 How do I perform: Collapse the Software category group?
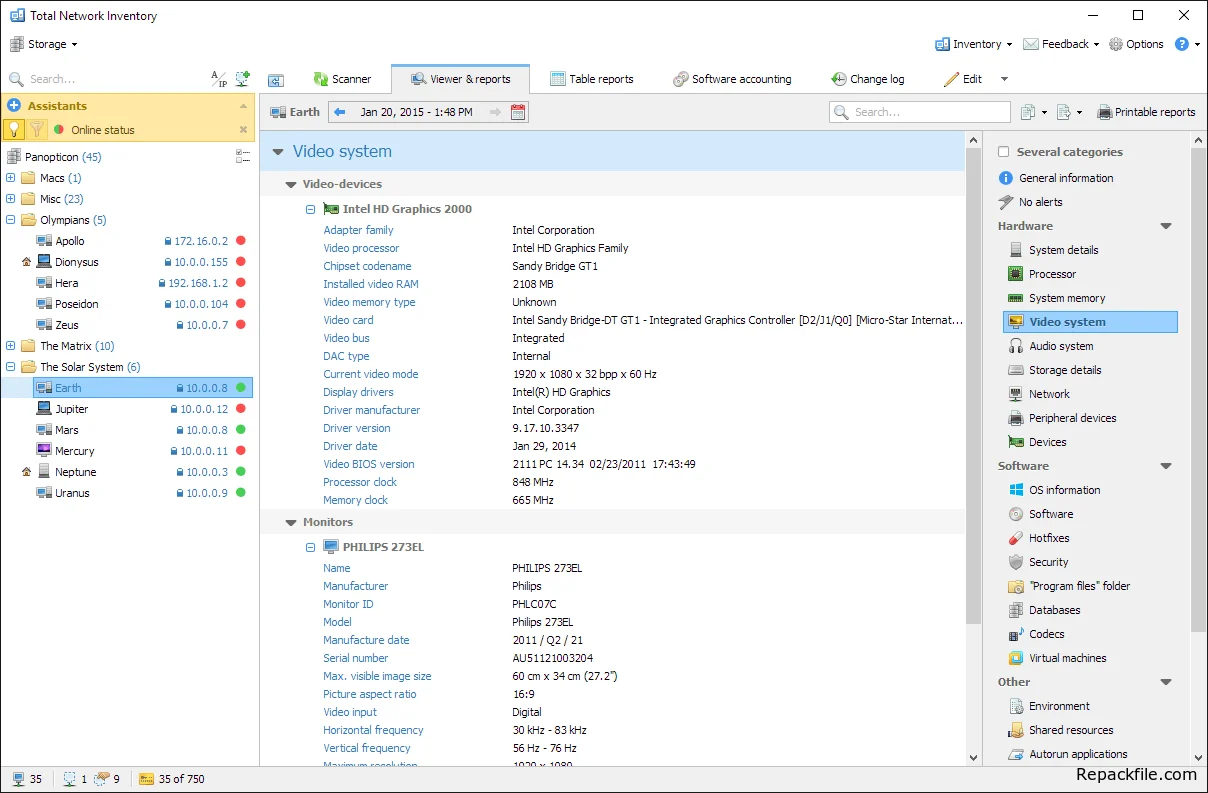[x=1166, y=466]
